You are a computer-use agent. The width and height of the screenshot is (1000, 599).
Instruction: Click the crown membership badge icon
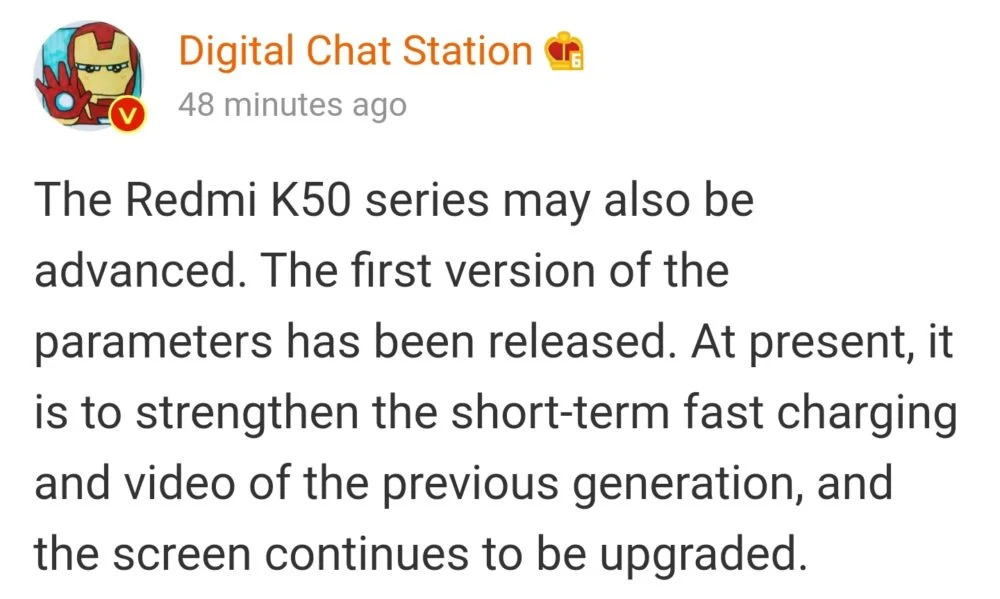pos(563,52)
